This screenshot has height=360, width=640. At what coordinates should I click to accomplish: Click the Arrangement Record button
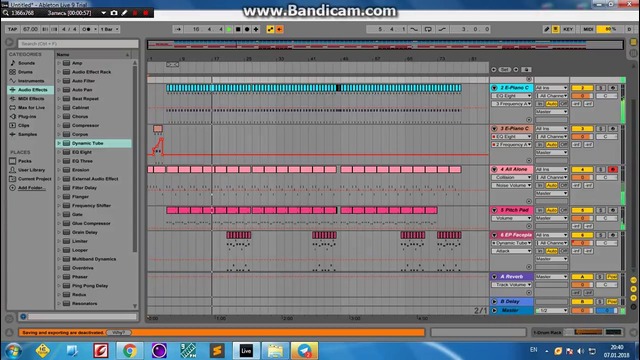point(247,29)
